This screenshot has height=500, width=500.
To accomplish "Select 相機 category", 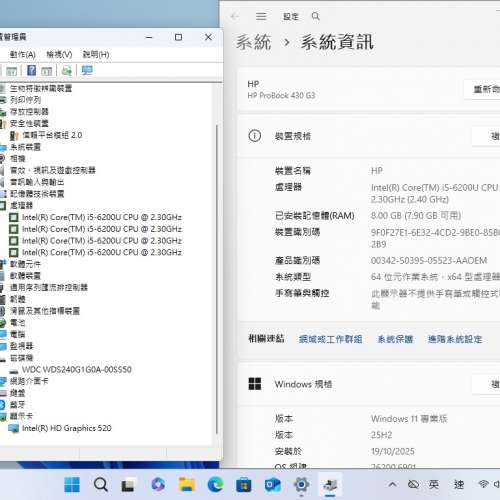I will tap(17, 158).
